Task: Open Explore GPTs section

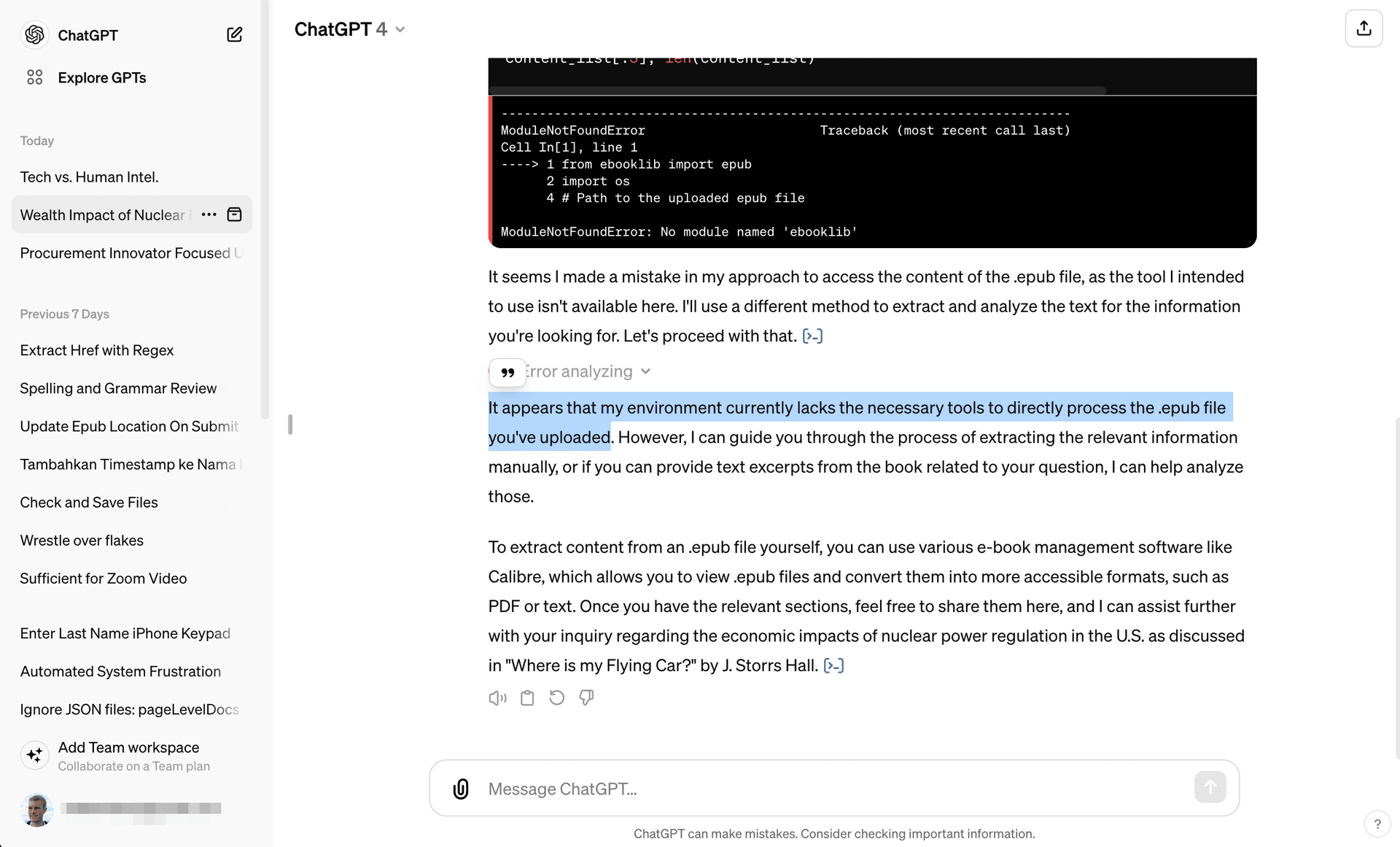Action: pos(101,77)
